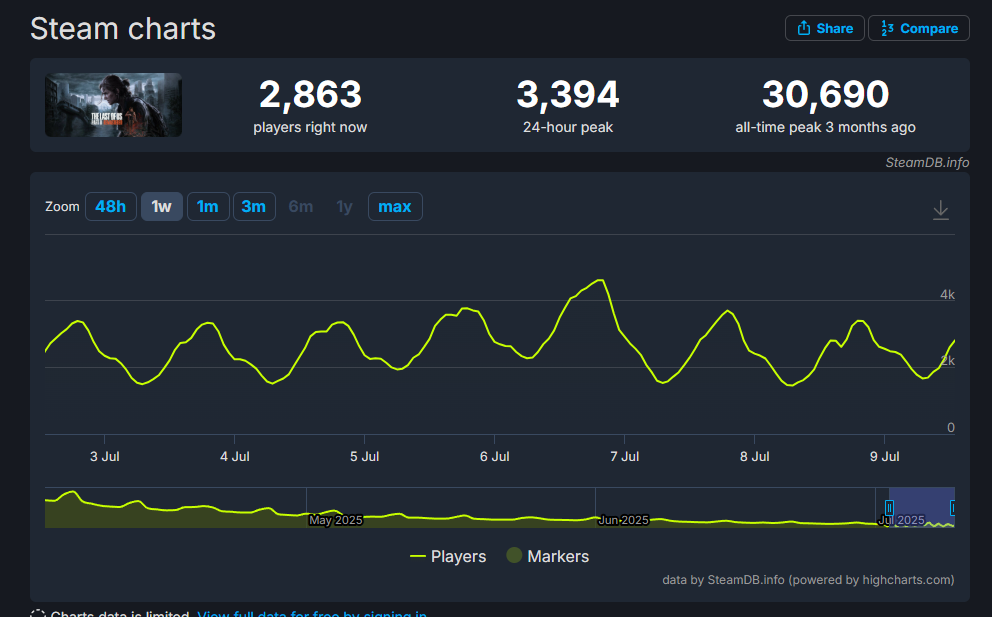Image resolution: width=992 pixels, height=617 pixels.
Task: Click the '3 Jul' axis label
Action: pyautogui.click(x=104, y=456)
